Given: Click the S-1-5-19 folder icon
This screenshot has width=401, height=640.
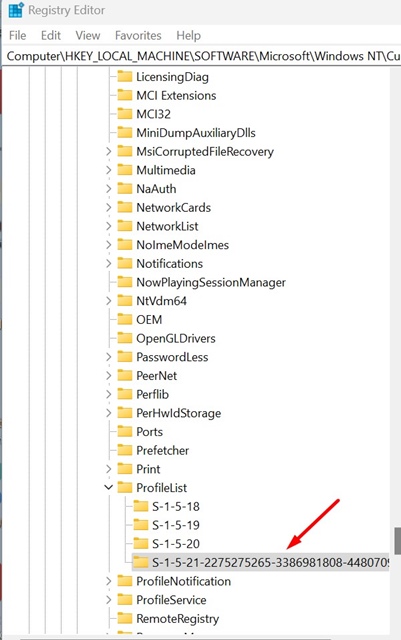Looking at the screenshot, I should 140,525.
